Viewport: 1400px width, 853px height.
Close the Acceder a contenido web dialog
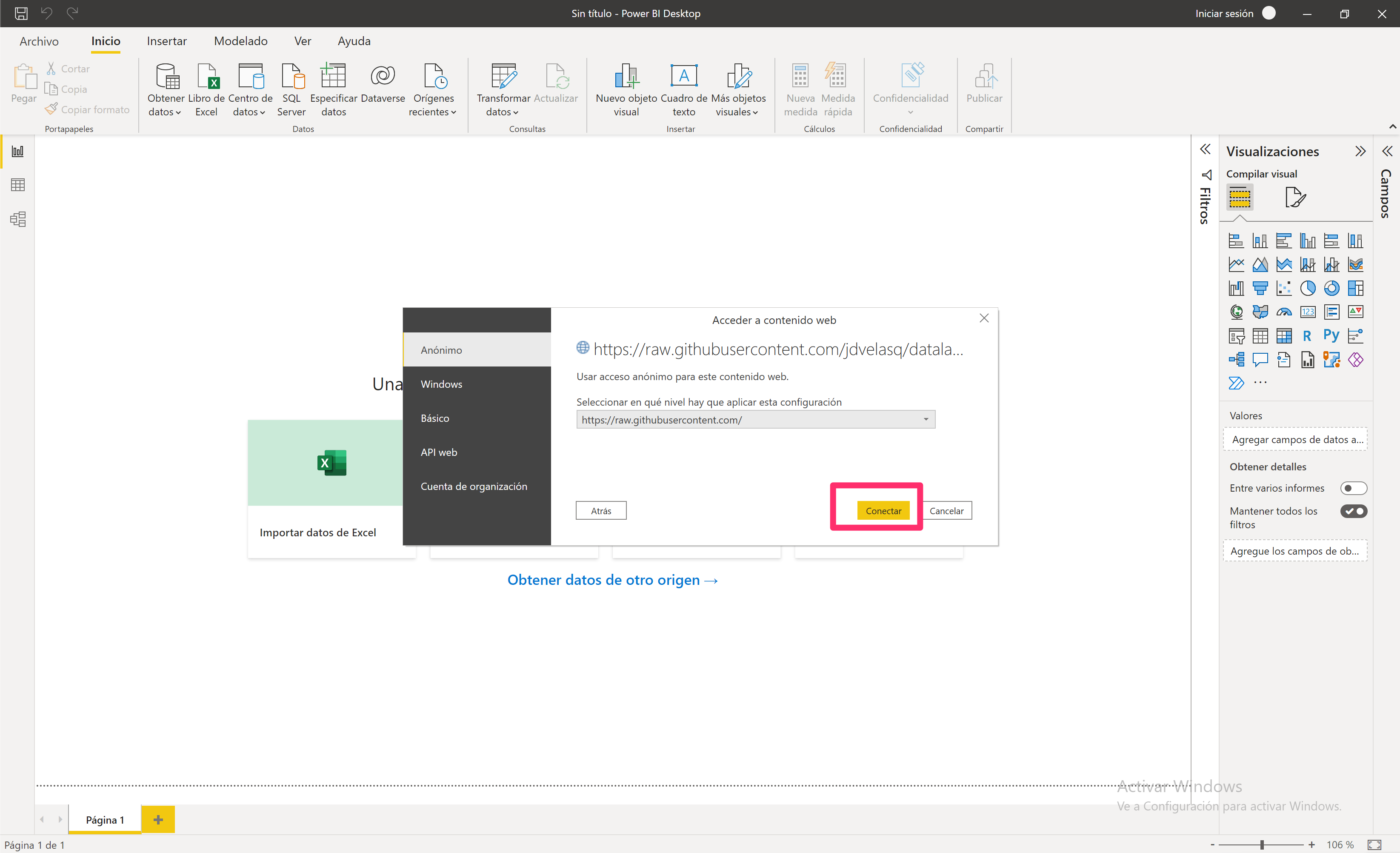click(983, 318)
